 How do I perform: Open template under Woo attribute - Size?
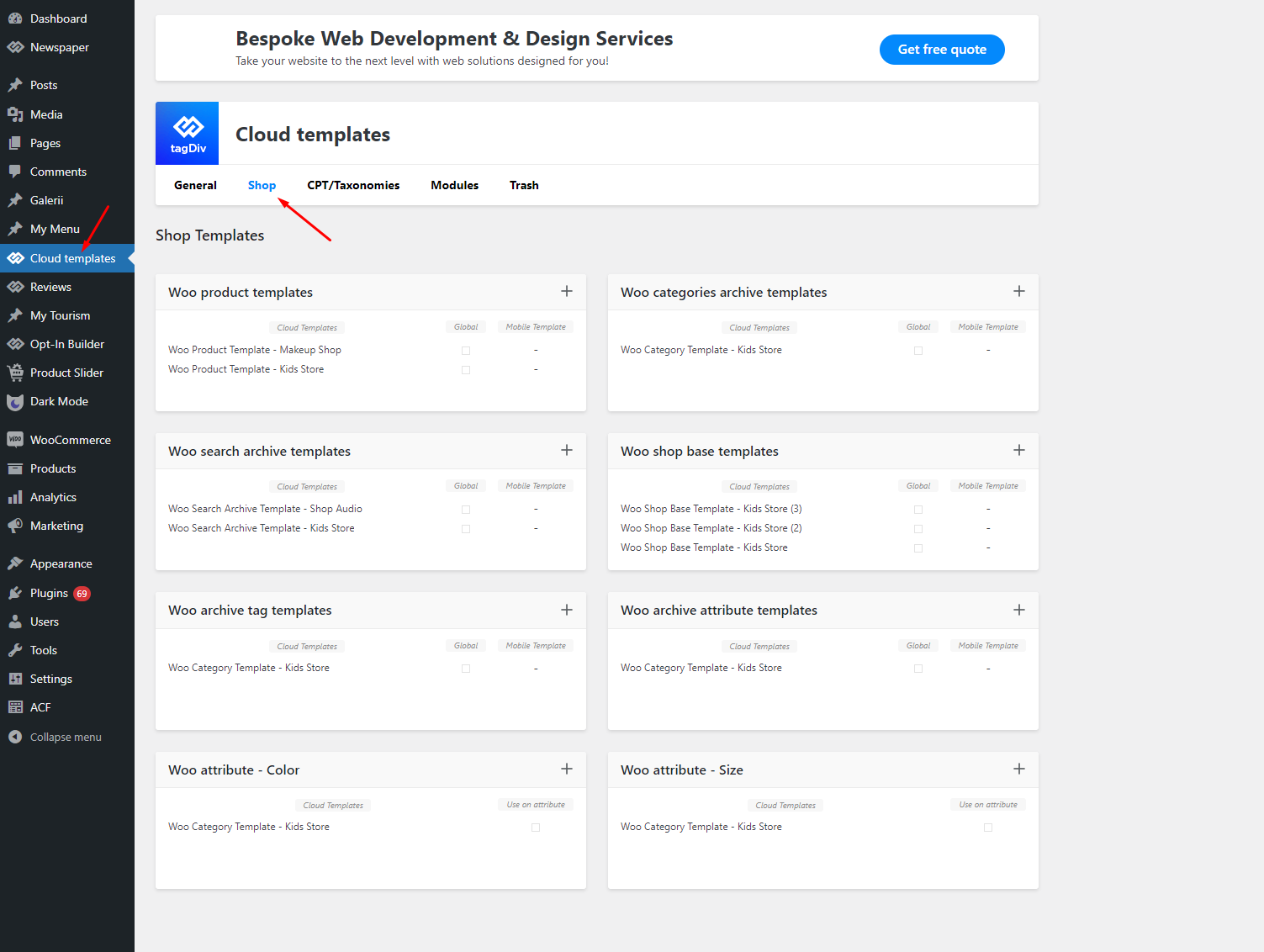(x=701, y=827)
